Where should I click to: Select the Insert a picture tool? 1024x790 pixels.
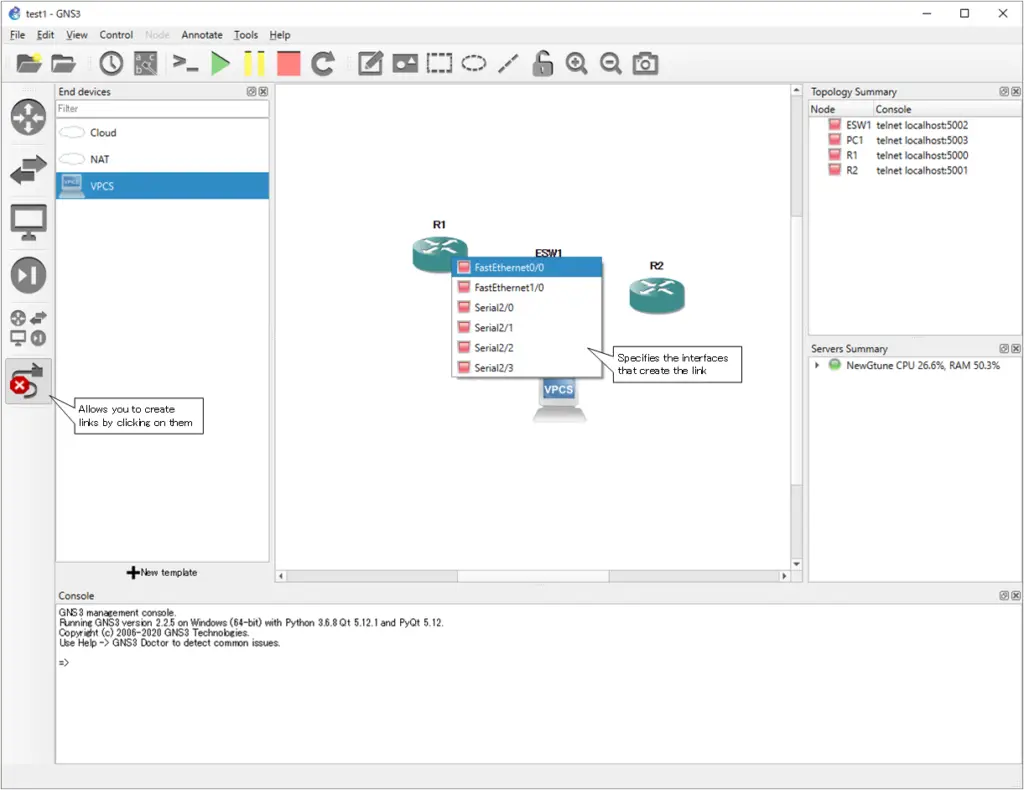405,63
